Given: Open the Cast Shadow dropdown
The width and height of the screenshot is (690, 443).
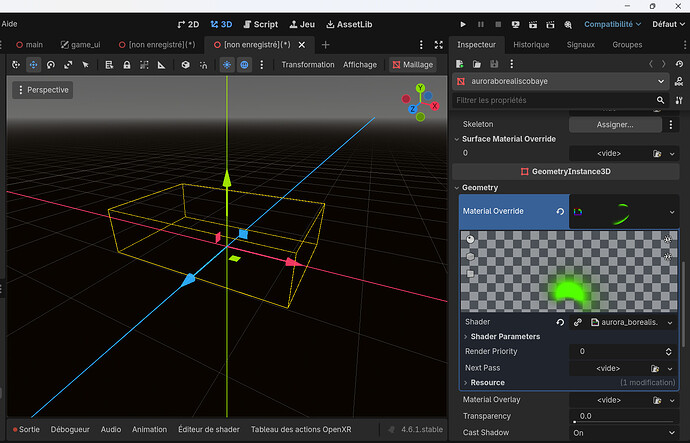Looking at the screenshot, I should pyautogui.click(x=620, y=433).
